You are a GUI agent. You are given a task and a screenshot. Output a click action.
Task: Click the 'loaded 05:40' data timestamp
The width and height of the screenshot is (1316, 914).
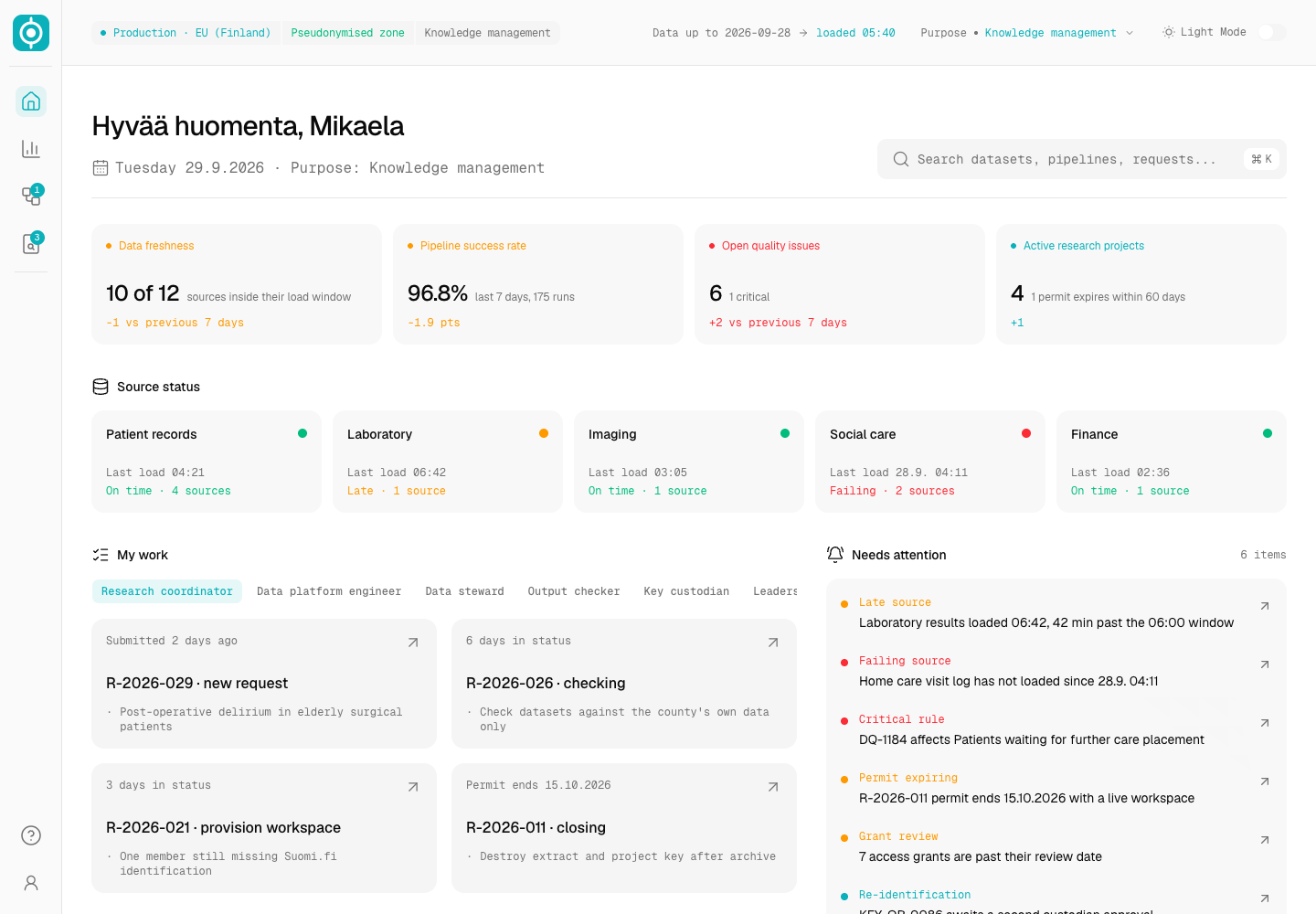pyautogui.click(x=855, y=33)
